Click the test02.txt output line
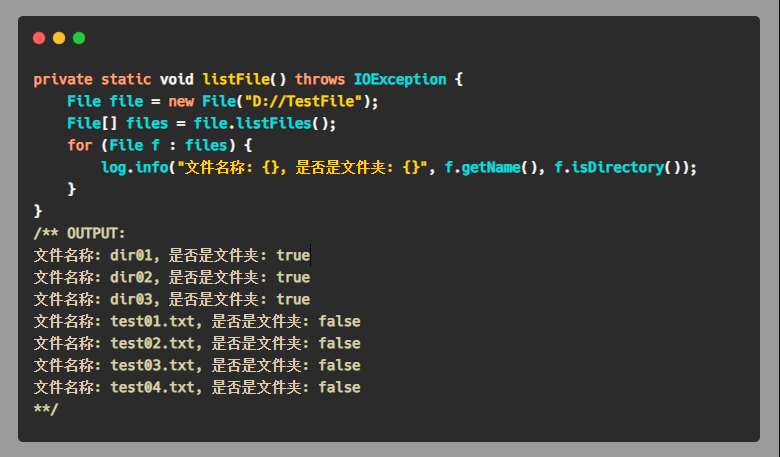 pos(197,343)
